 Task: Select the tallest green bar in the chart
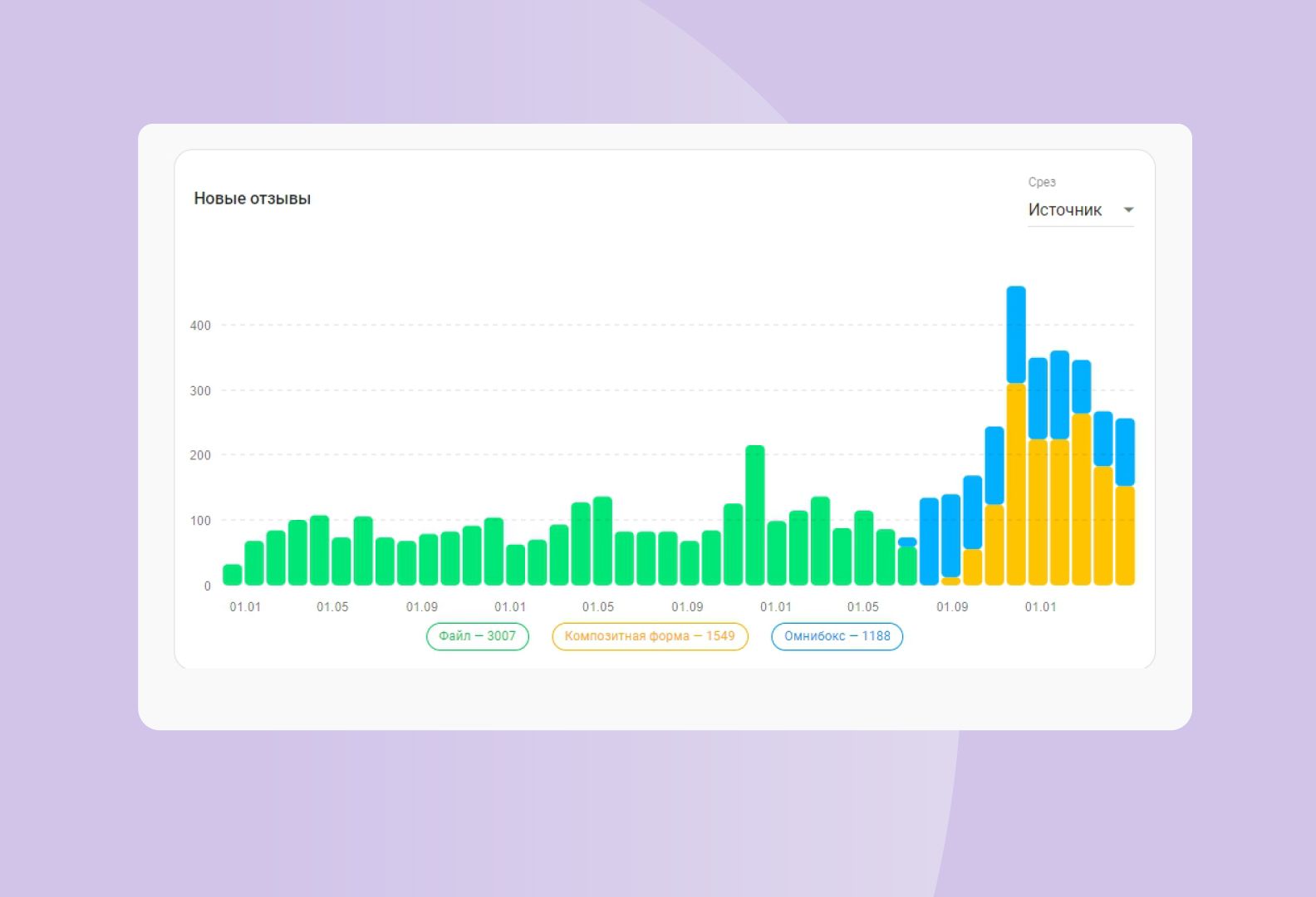(754, 515)
